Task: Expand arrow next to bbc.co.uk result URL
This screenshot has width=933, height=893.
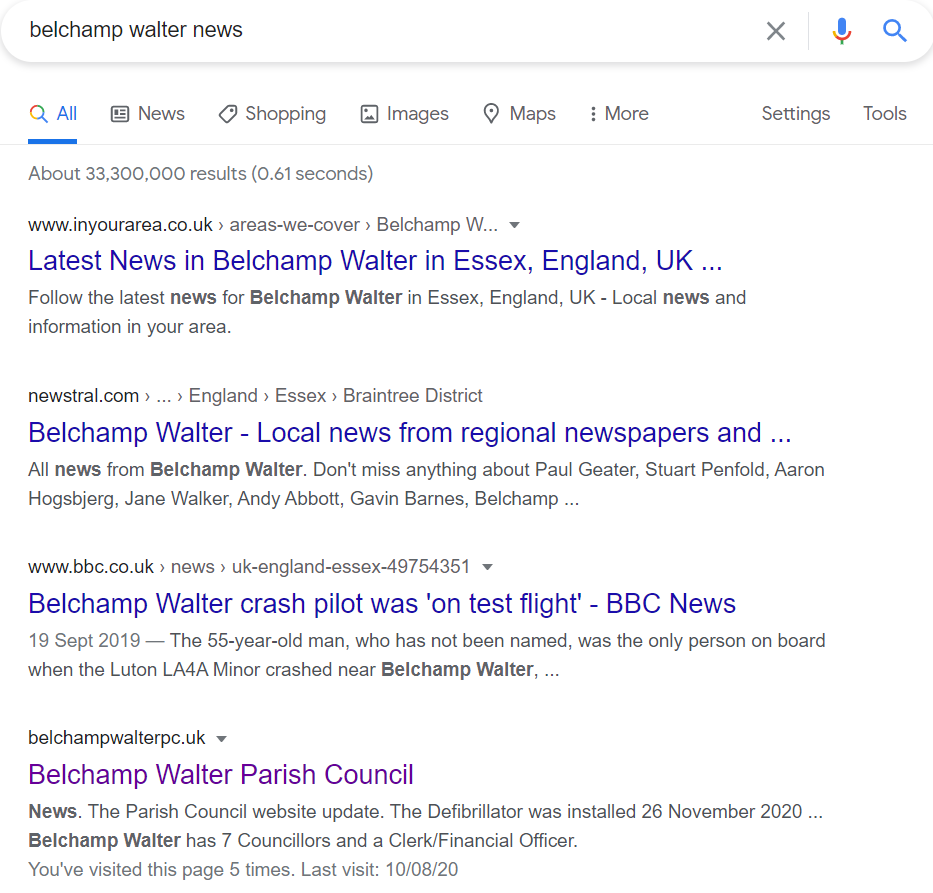Action: tap(487, 567)
